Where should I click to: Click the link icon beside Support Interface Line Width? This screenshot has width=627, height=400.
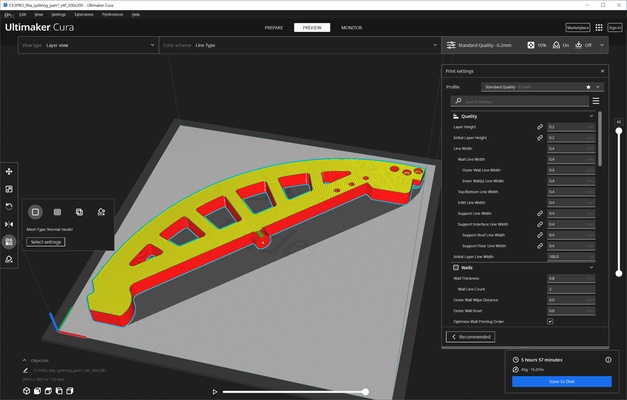pyautogui.click(x=540, y=224)
